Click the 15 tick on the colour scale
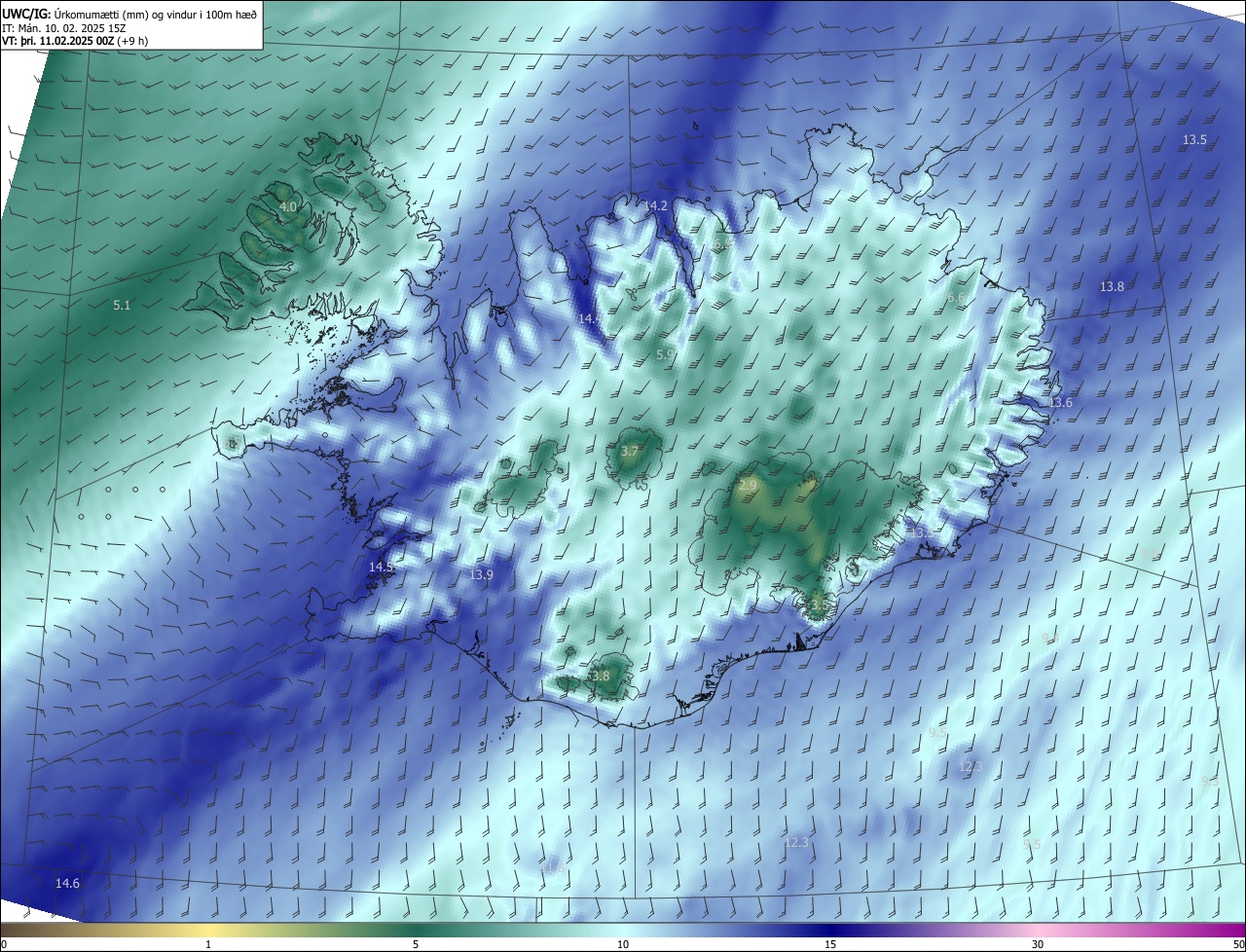Viewport: 1246px width, 952px height. [830, 944]
